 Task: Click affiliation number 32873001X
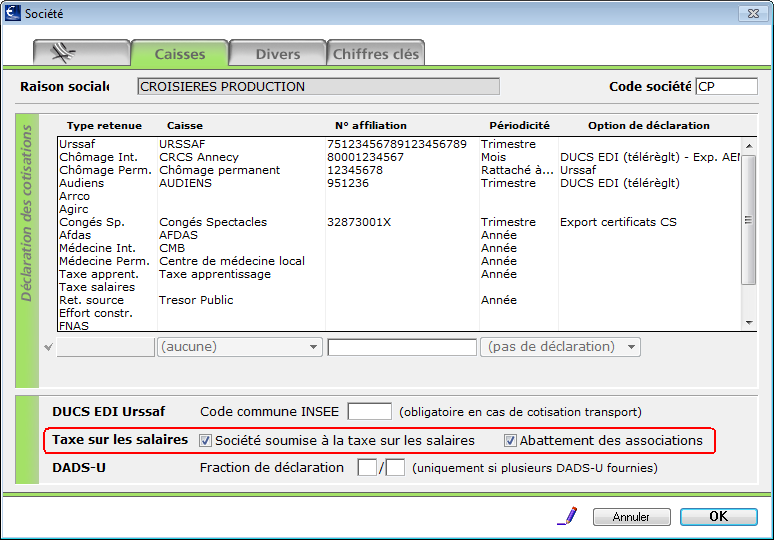pyautogui.click(x=359, y=222)
